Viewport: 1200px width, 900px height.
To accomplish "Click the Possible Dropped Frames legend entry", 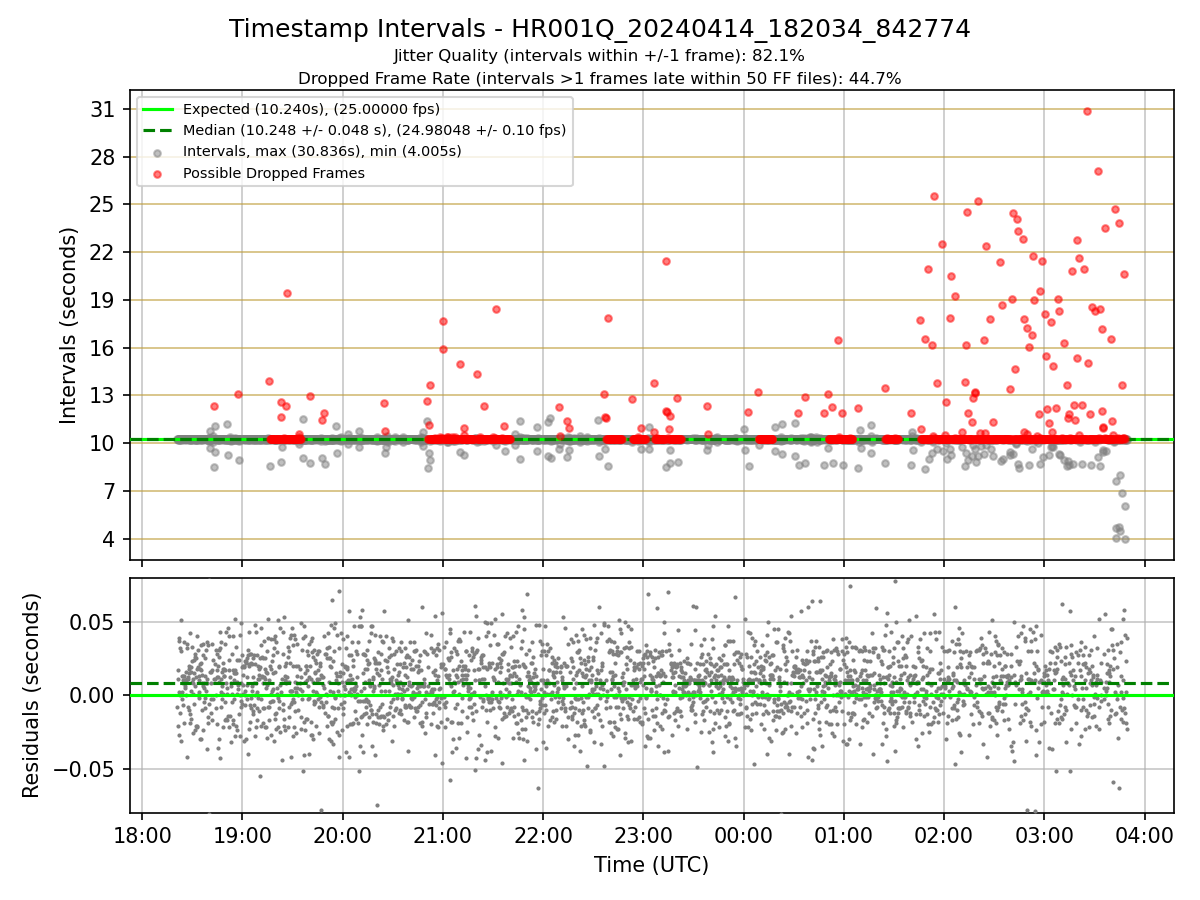I will tap(273, 173).
